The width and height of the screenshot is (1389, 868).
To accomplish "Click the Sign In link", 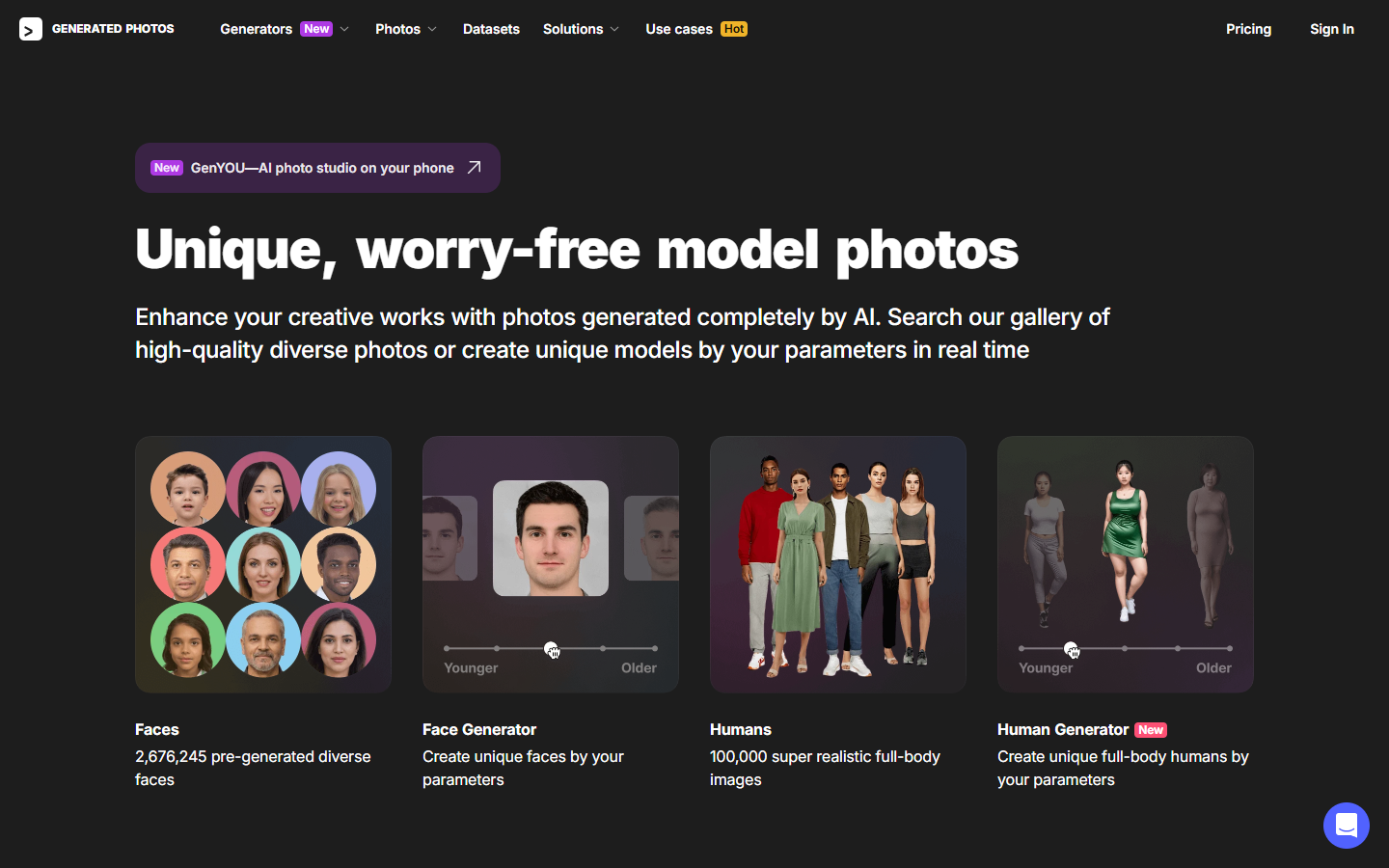I will click(x=1332, y=29).
